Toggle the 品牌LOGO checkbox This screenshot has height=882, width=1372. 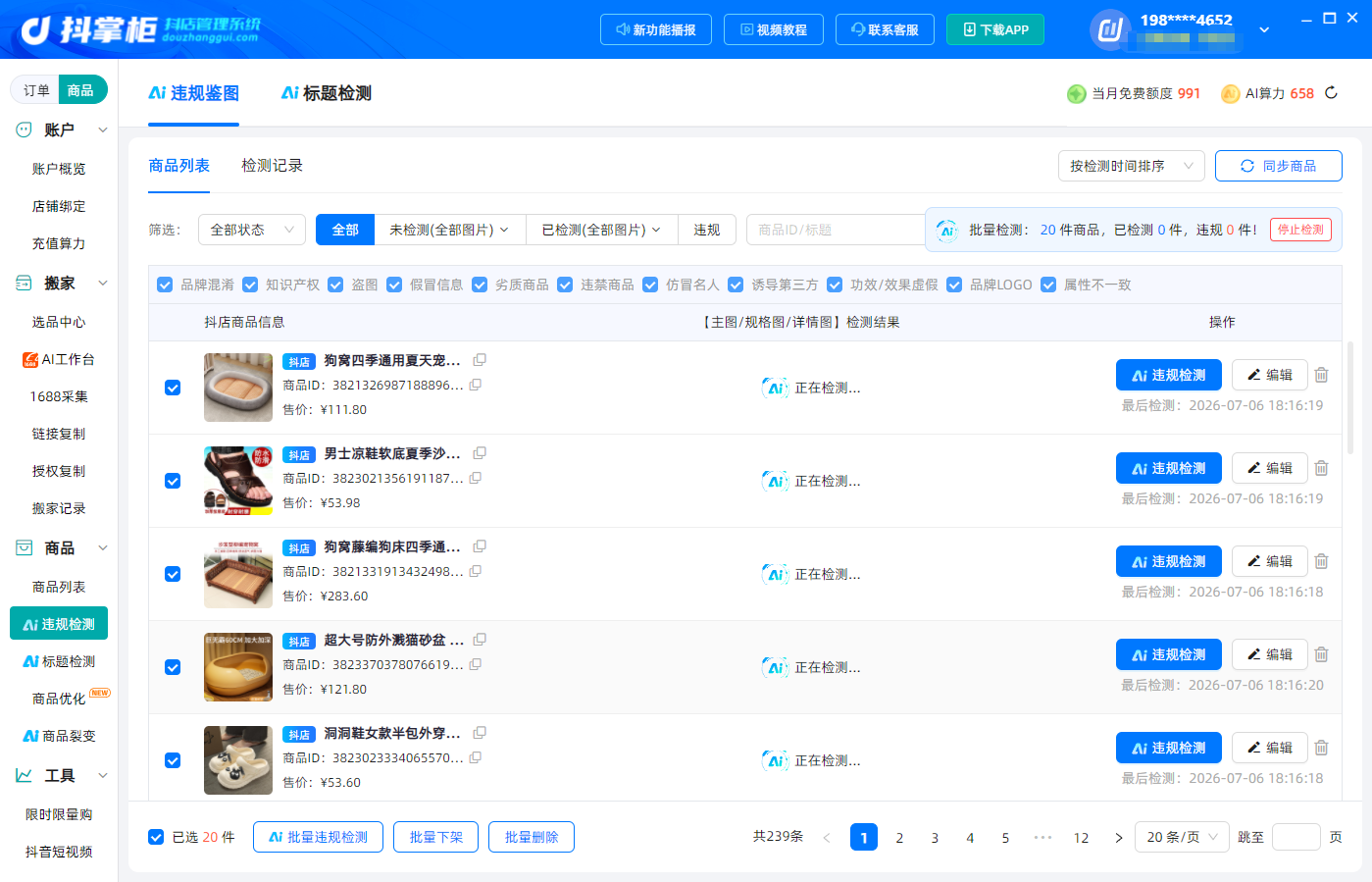coord(954,285)
